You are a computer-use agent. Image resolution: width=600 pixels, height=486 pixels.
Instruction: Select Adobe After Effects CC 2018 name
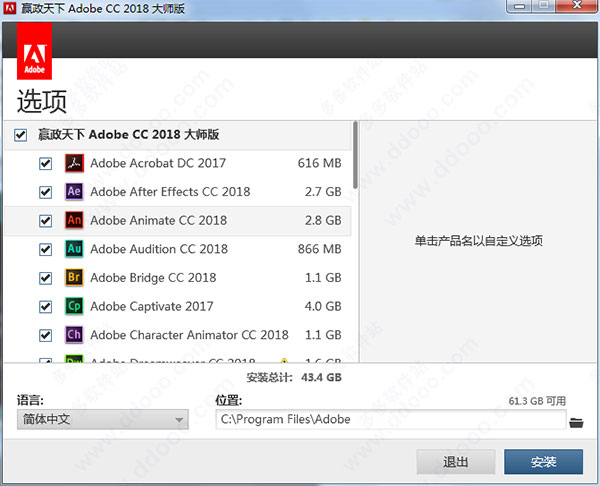click(170, 192)
